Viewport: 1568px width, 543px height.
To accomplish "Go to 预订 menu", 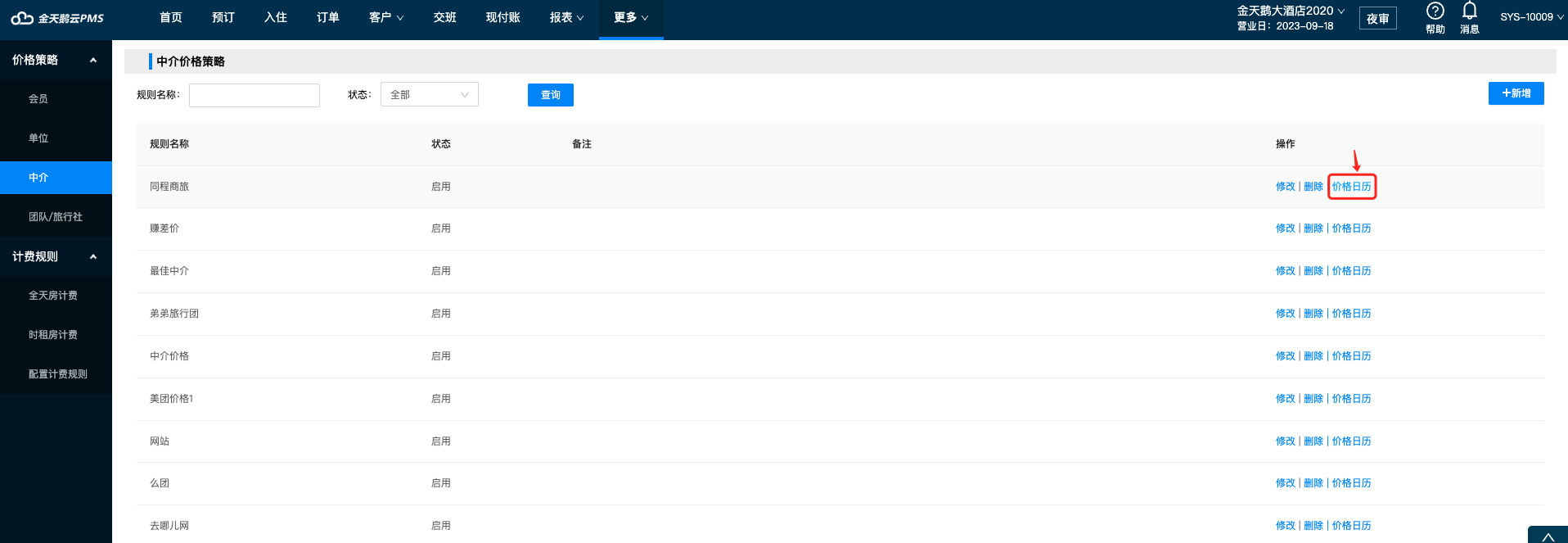I will point(223,17).
